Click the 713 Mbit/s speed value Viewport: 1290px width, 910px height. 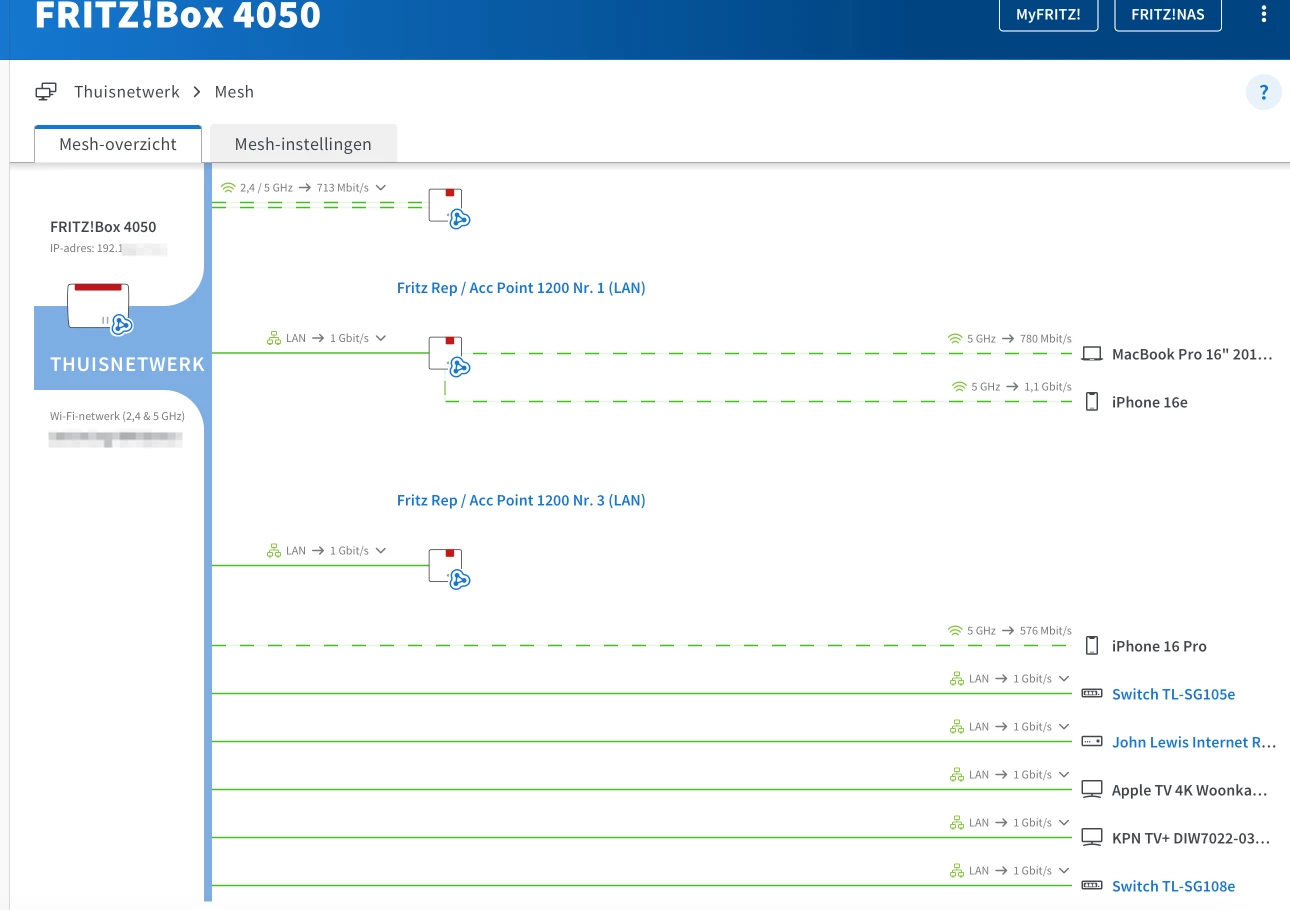coord(342,187)
